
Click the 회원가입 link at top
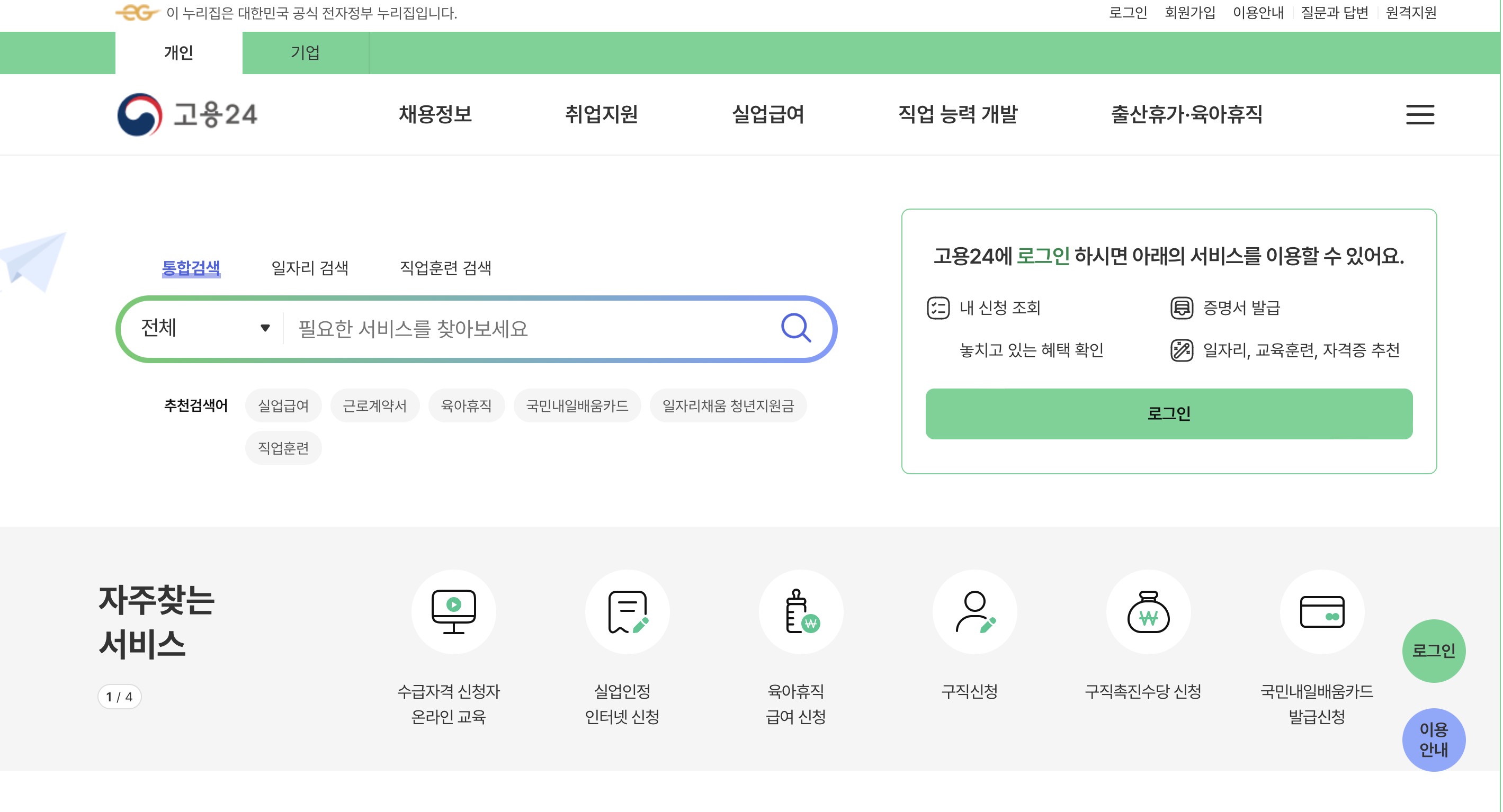click(1189, 13)
